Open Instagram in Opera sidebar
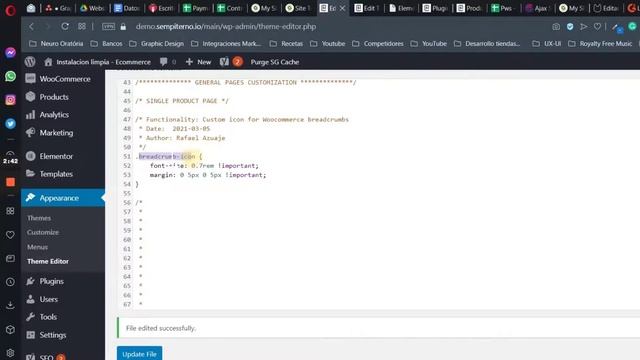This screenshot has width=640, height=360. pos(10,100)
